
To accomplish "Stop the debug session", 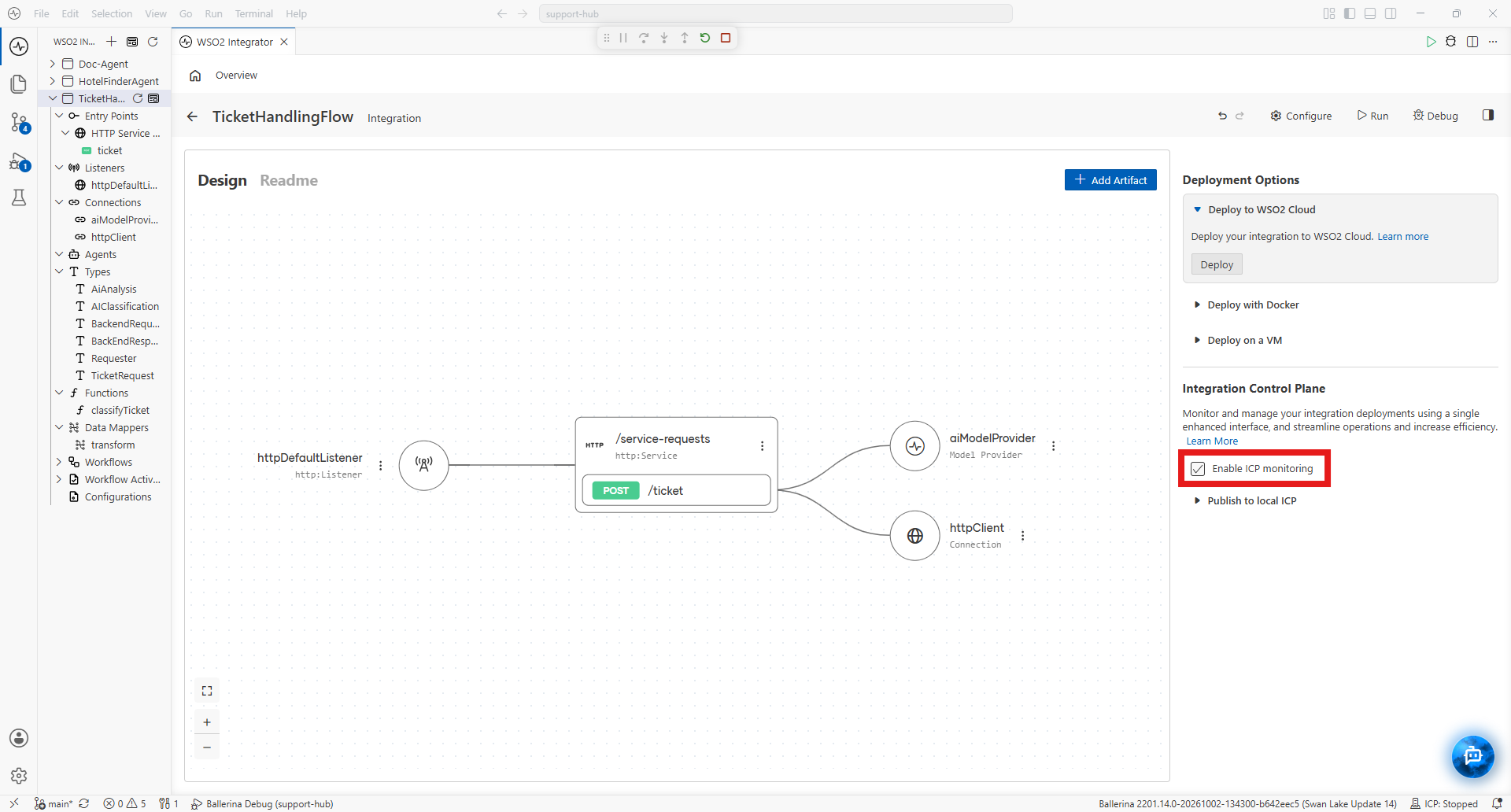I will (726, 38).
